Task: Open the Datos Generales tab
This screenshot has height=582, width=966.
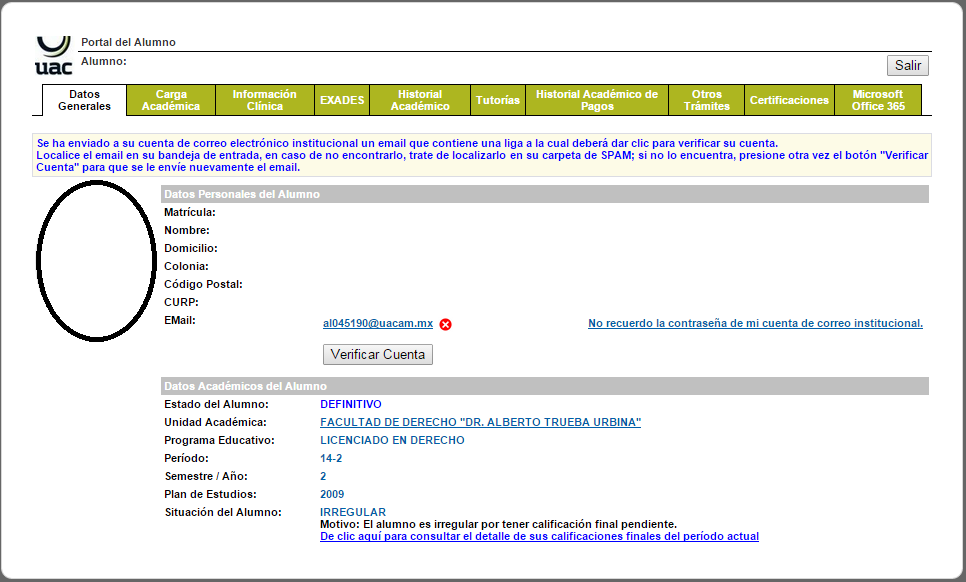Action: point(84,100)
